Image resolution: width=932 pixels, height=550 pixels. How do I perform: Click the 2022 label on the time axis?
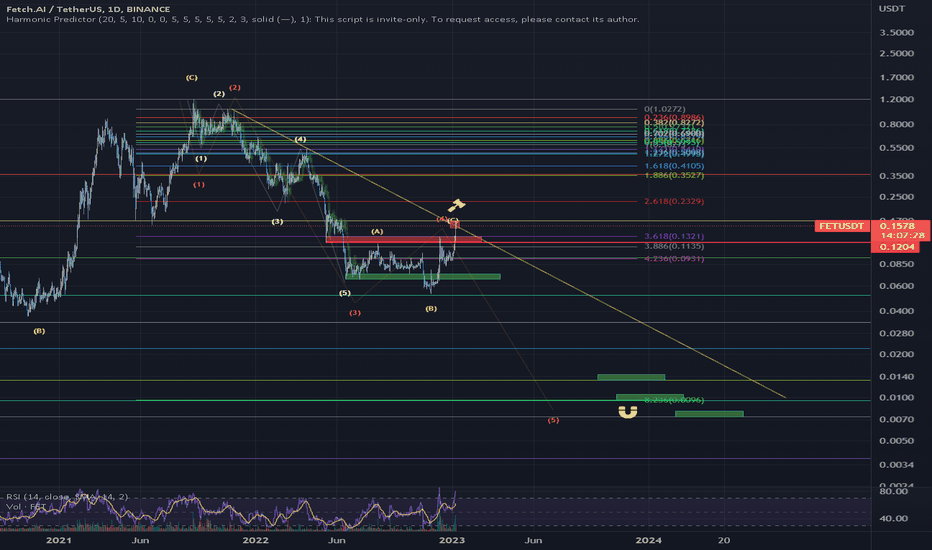click(256, 540)
